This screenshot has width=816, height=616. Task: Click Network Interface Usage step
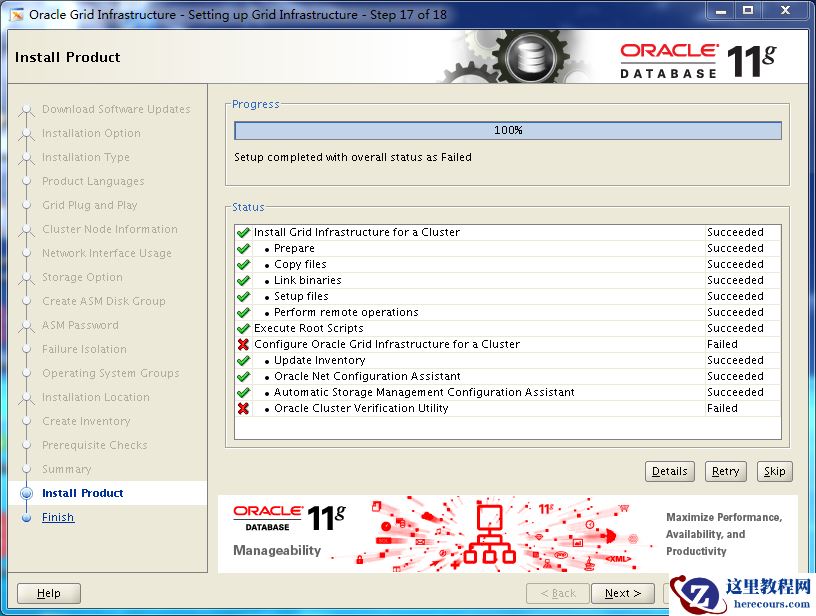(x=107, y=253)
